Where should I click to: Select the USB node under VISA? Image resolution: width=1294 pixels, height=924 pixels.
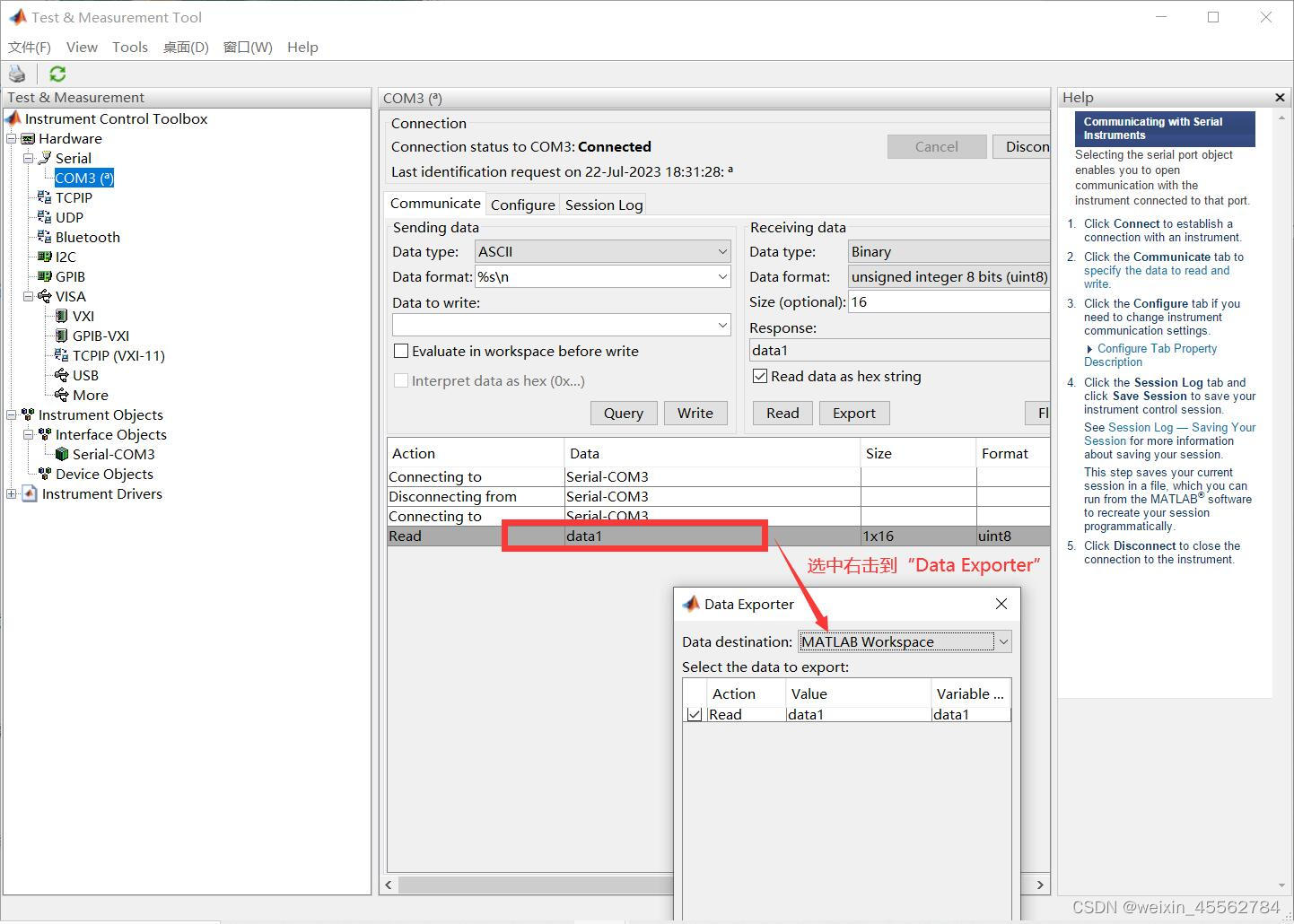(x=86, y=375)
